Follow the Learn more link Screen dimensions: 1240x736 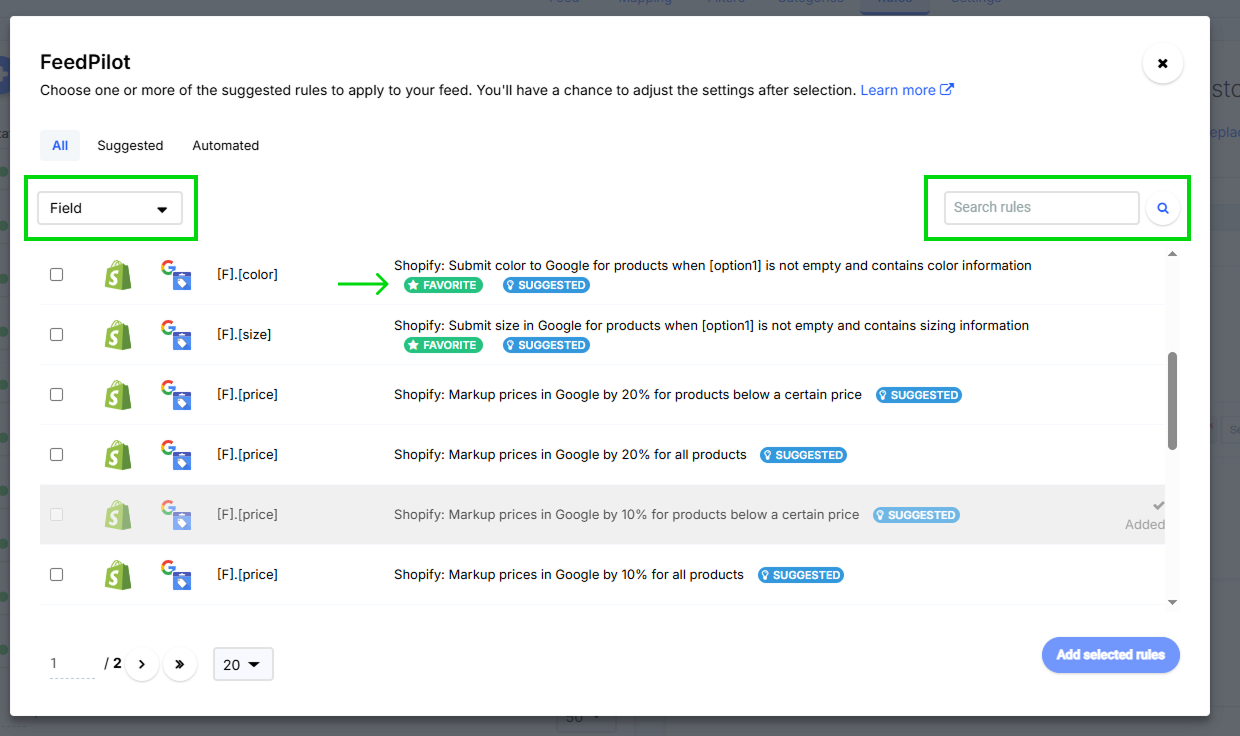(x=906, y=90)
